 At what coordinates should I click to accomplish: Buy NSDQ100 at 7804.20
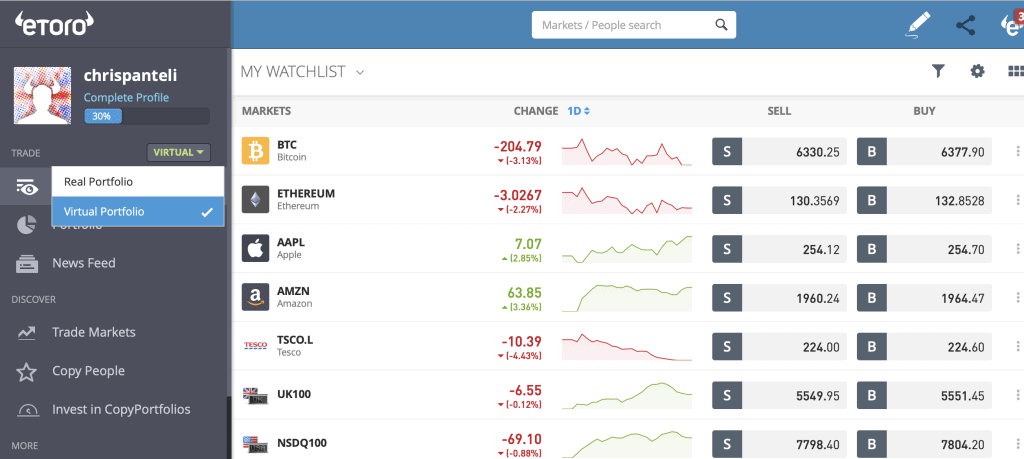click(924, 443)
